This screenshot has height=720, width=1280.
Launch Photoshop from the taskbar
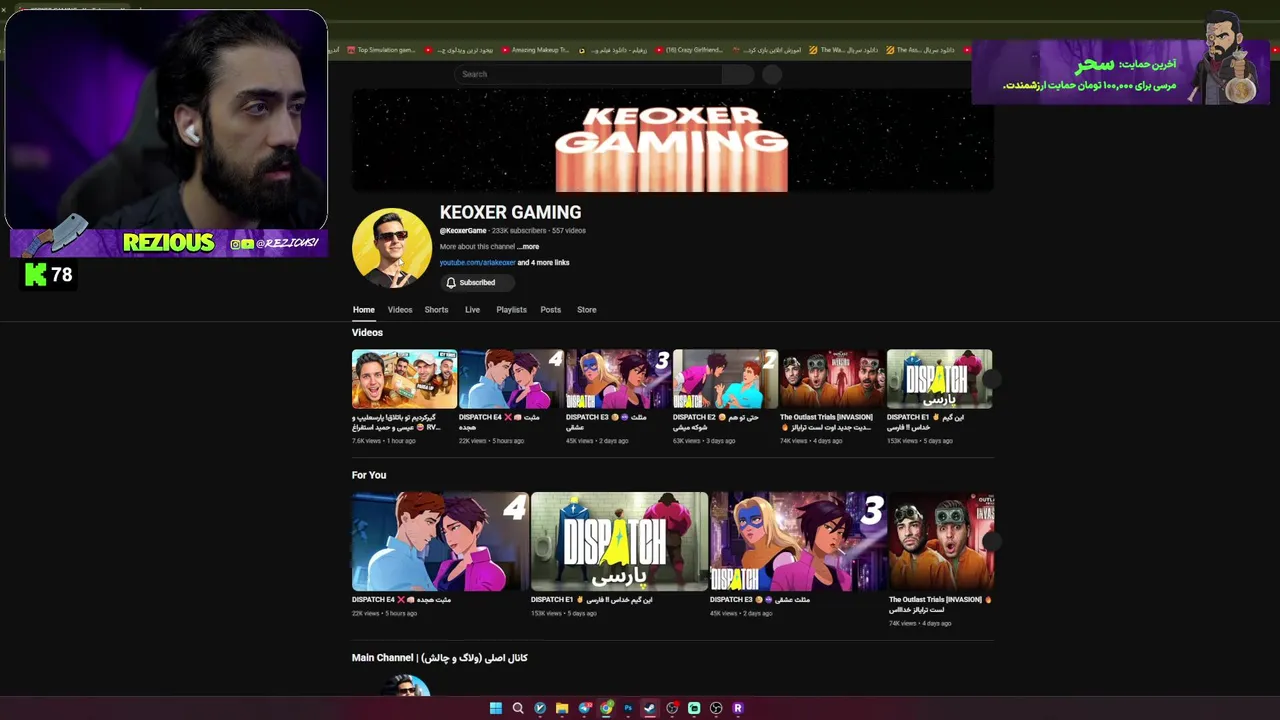coord(628,708)
